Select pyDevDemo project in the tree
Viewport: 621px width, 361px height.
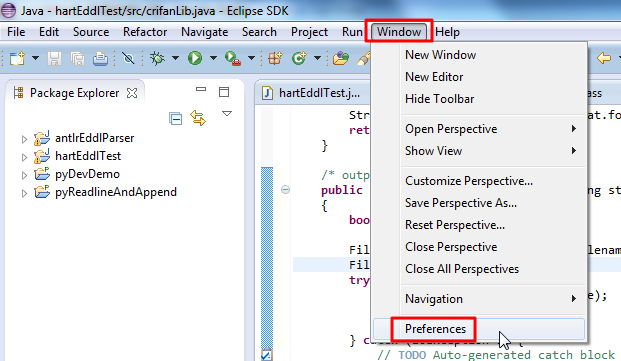pyautogui.click(x=87, y=174)
